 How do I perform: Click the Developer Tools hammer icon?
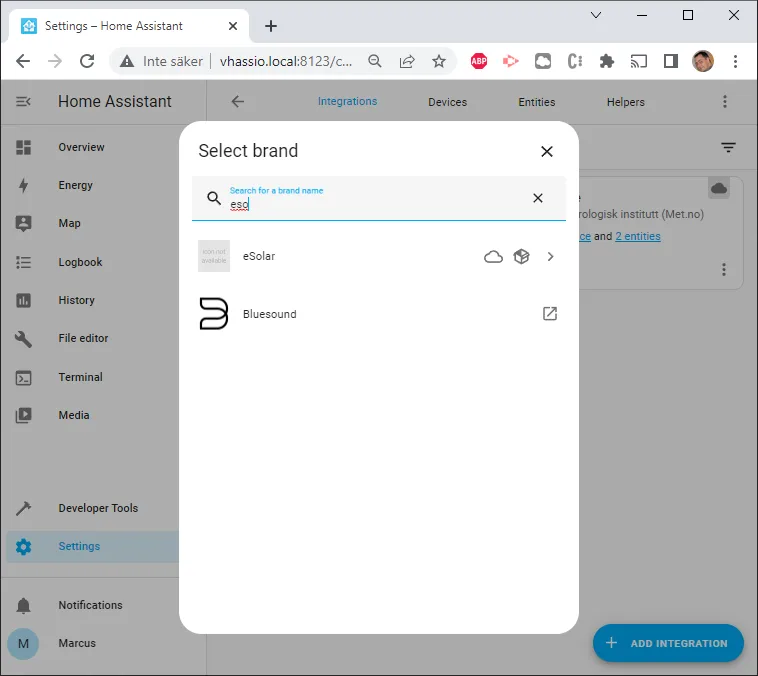[x=23, y=508]
